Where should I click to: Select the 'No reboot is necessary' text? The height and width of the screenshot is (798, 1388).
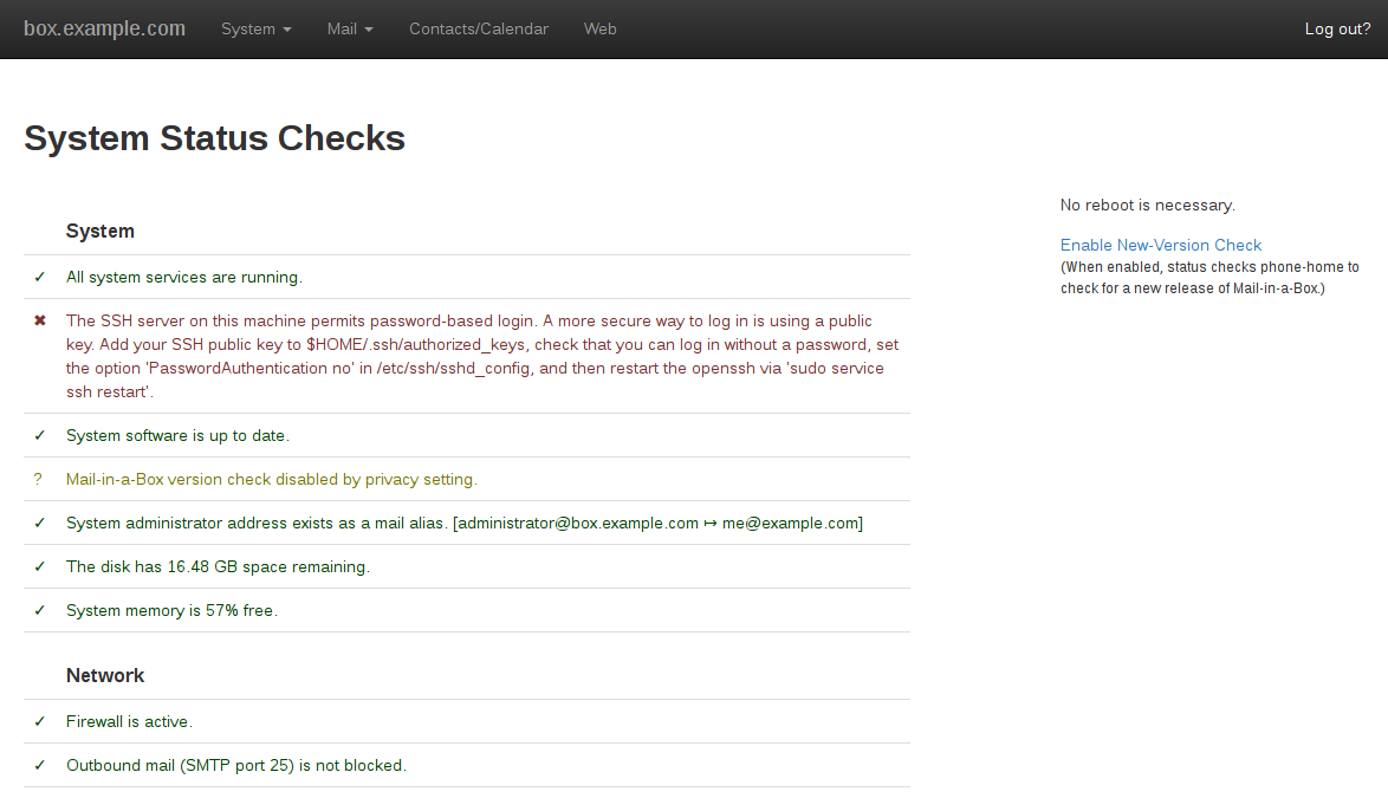tap(1147, 204)
